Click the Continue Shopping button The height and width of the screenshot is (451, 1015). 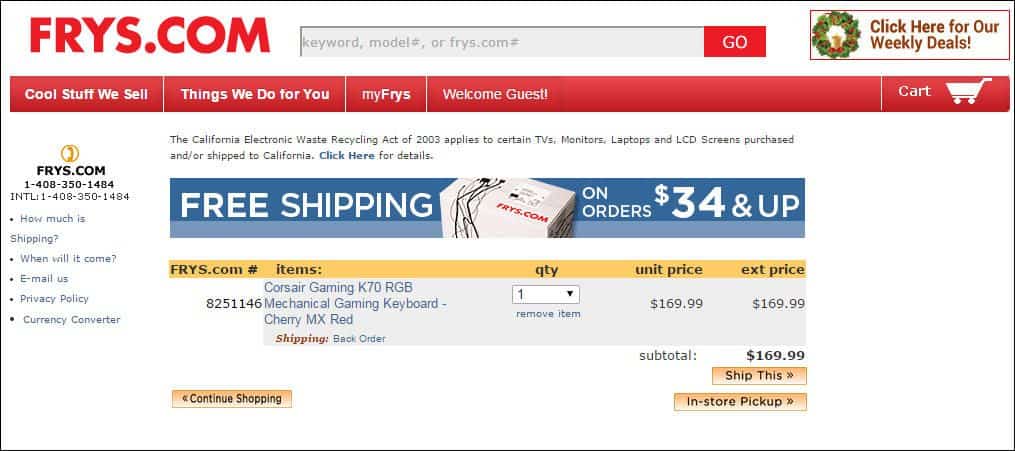tap(232, 399)
